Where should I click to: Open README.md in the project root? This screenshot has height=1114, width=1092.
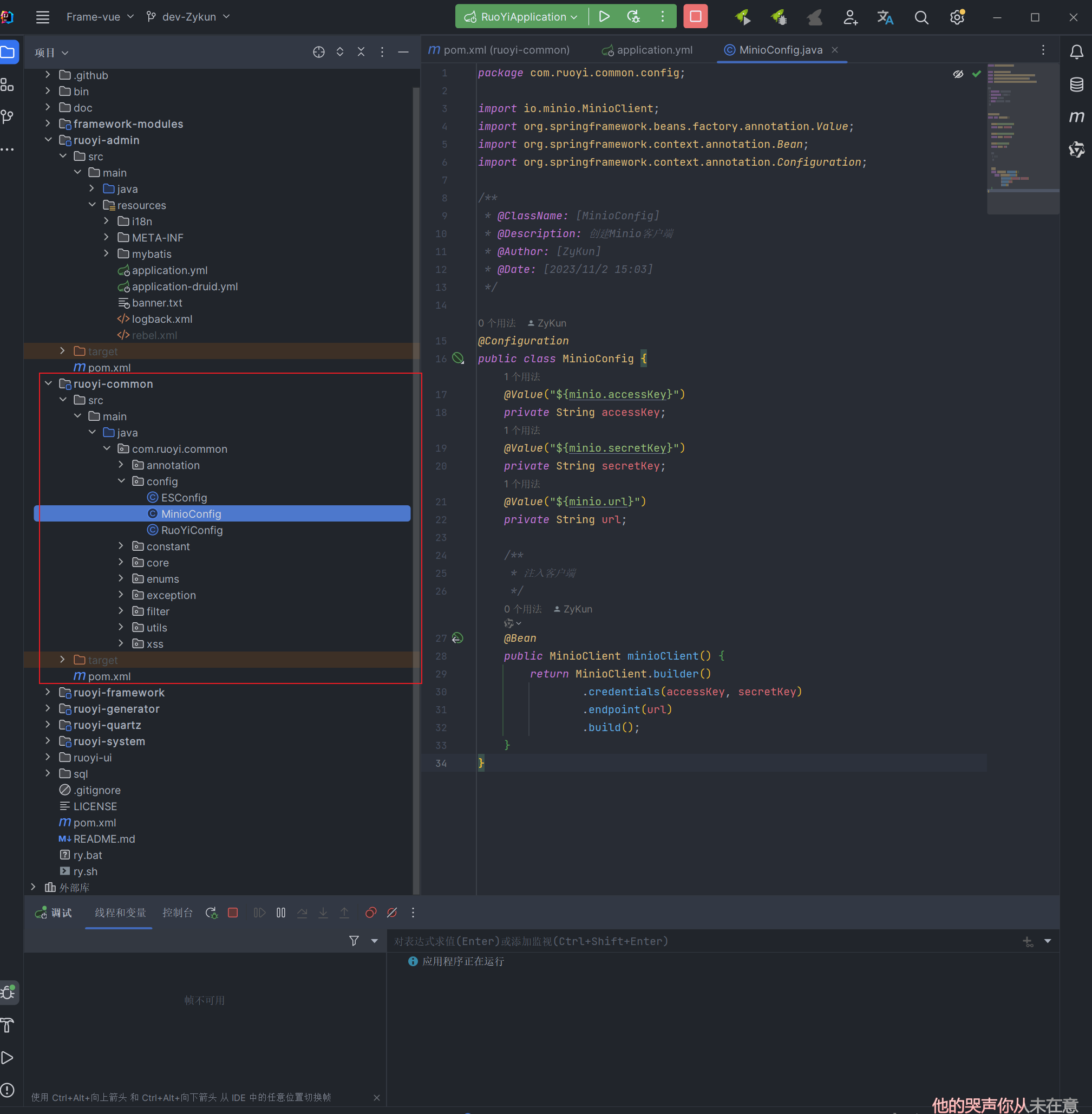(x=97, y=839)
